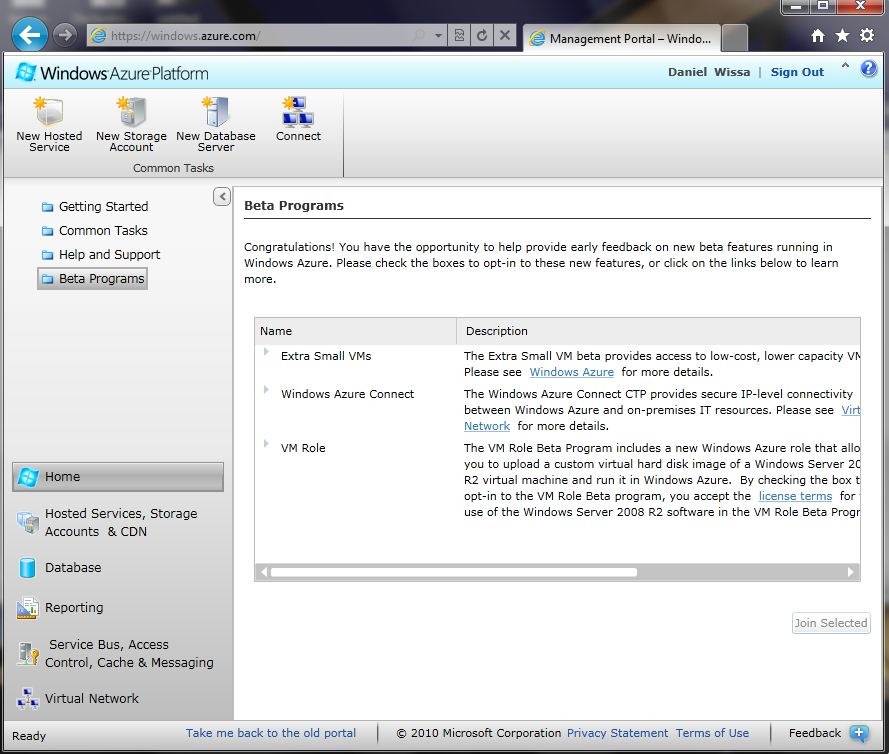This screenshot has width=889, height=754.
Task: Click the Virtual Network icon in sidebar
Action: point(27,698)
